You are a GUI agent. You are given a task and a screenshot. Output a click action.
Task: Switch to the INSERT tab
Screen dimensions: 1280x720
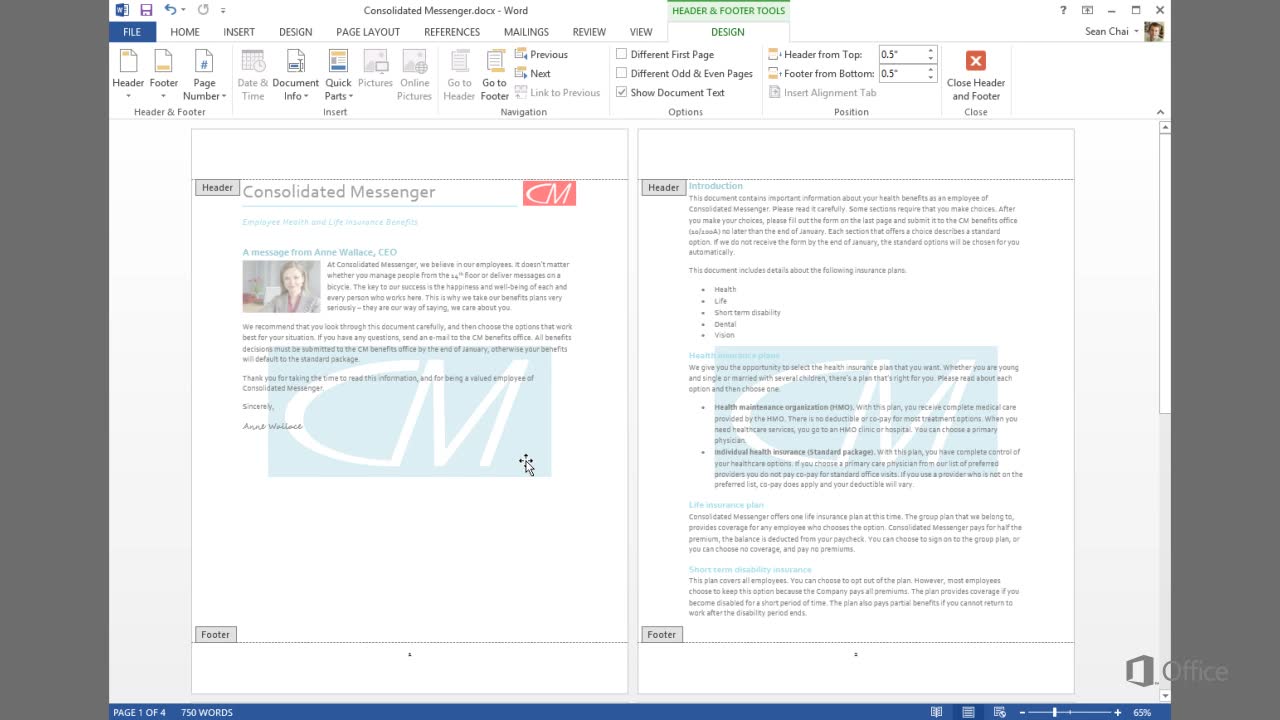pyautogui.click(x=239, y=31)
